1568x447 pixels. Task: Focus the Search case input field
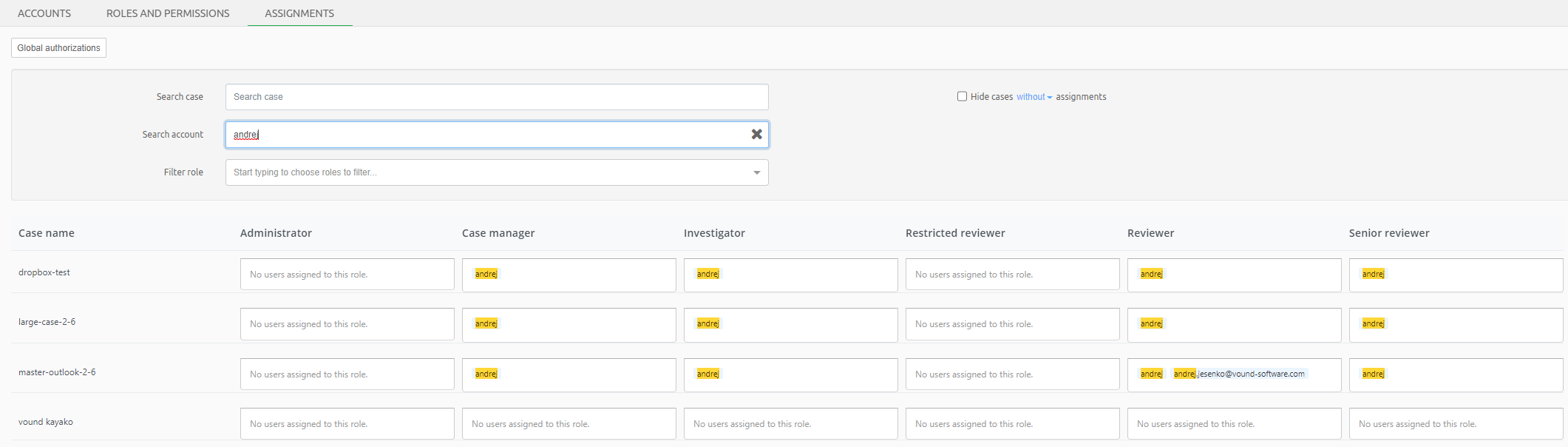(x=496, y=97)
